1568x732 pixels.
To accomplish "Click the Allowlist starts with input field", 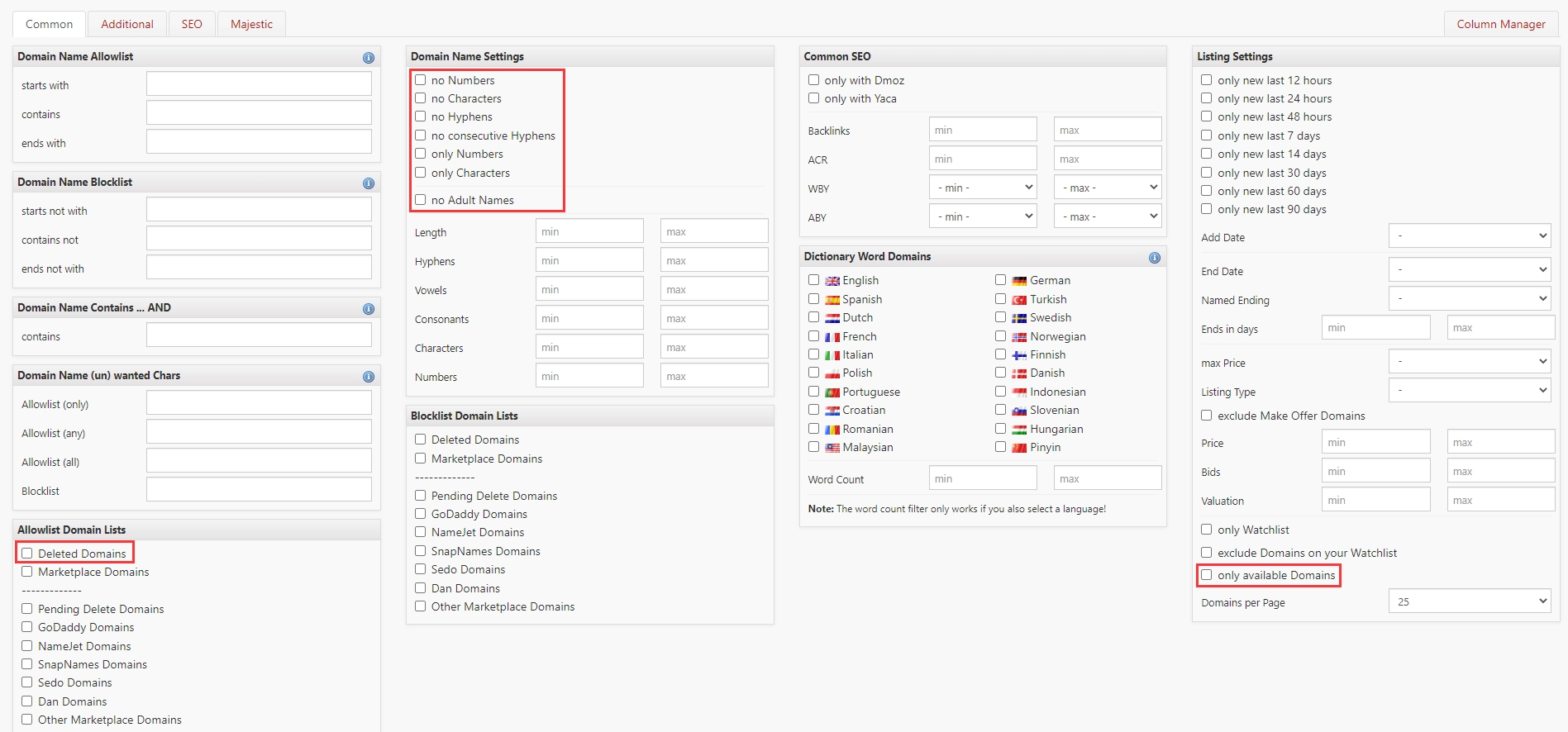I will 259,84.
